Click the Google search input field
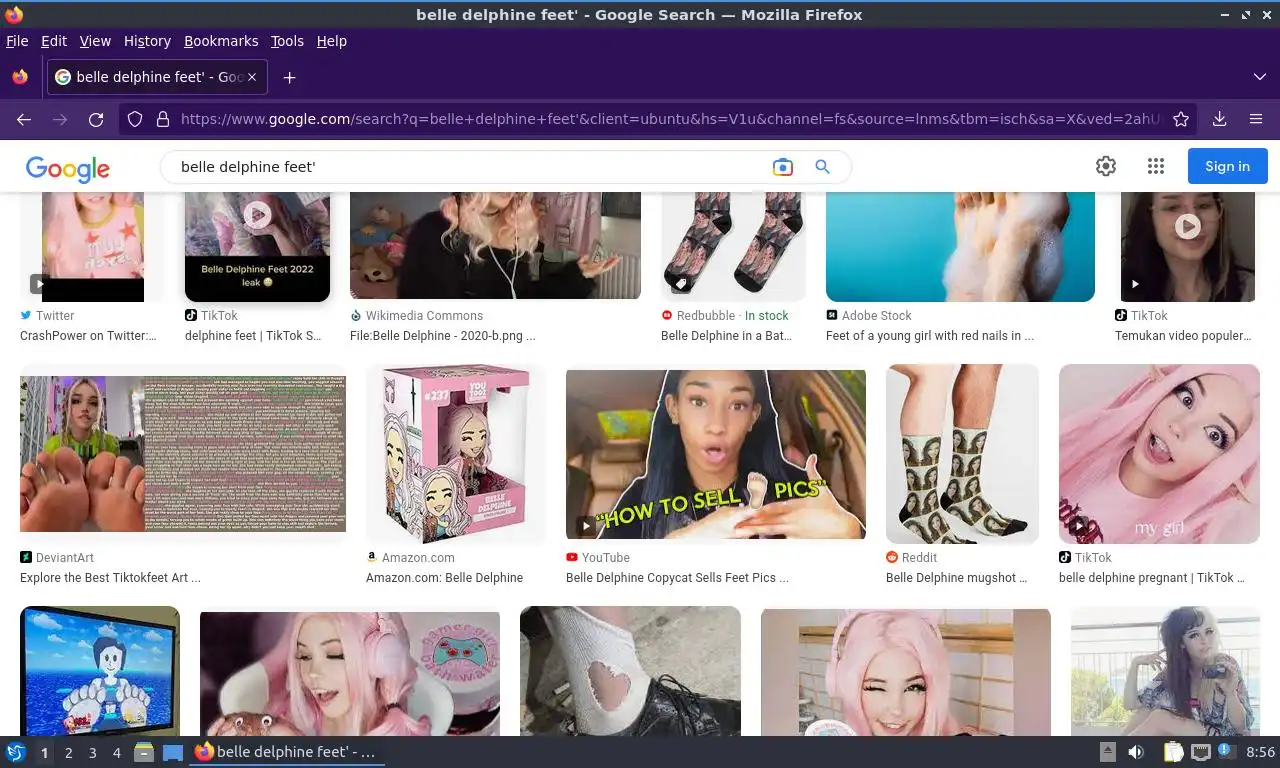 [x=470, y=167]
